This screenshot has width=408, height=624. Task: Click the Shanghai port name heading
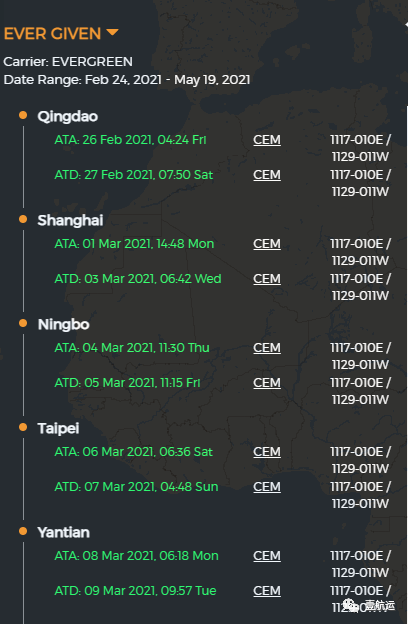(x=70, y=220)
